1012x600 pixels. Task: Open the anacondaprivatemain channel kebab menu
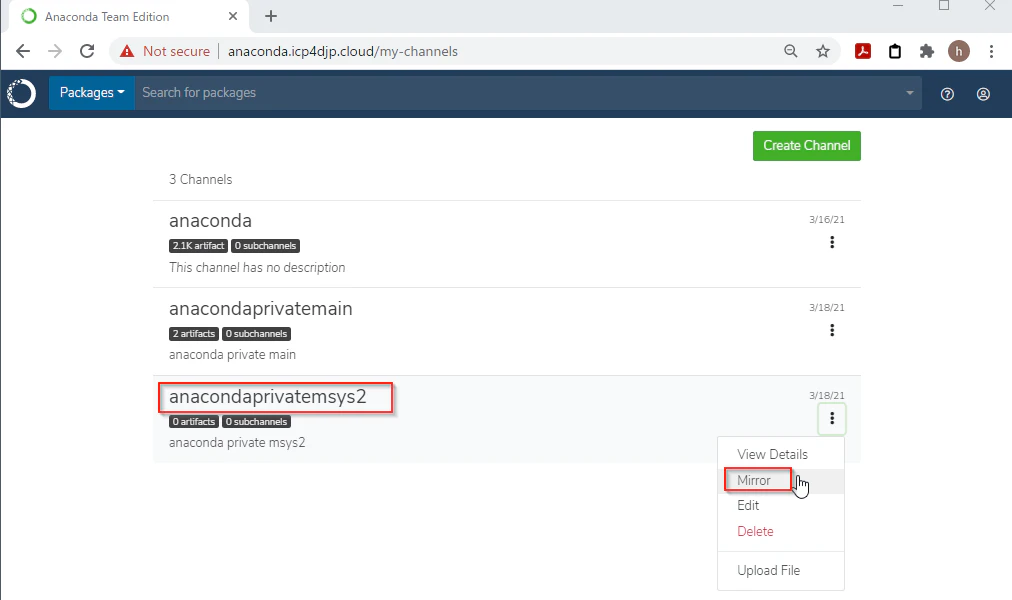point(832,330)
